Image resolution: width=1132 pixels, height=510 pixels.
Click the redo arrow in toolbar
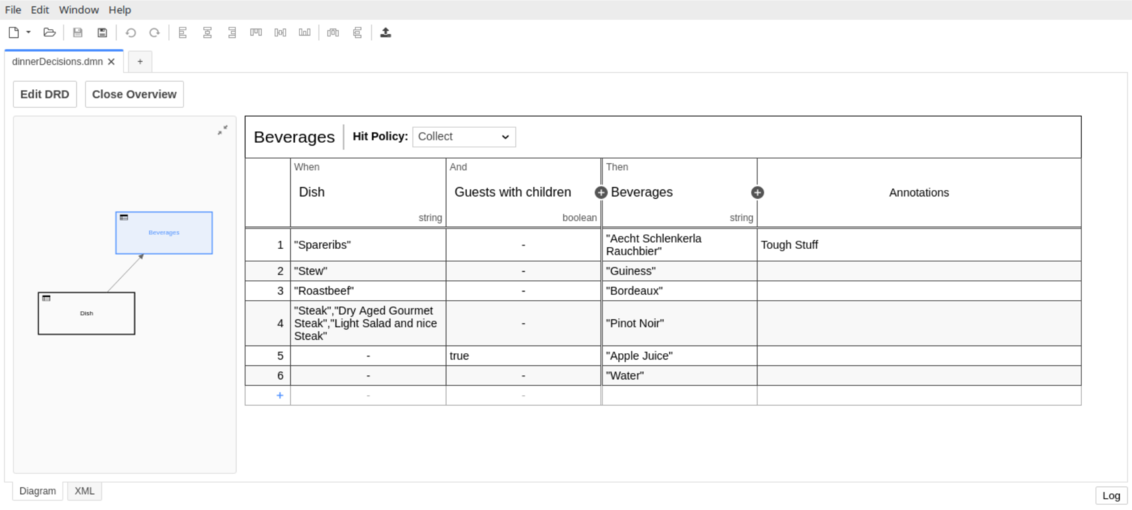155,33
